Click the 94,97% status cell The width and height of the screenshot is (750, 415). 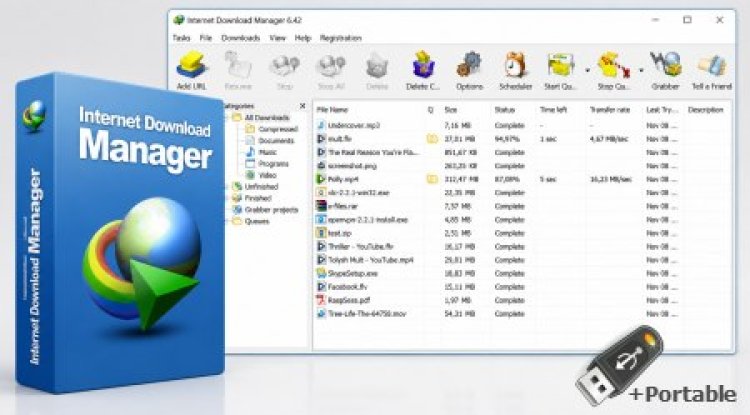[507, 139]
